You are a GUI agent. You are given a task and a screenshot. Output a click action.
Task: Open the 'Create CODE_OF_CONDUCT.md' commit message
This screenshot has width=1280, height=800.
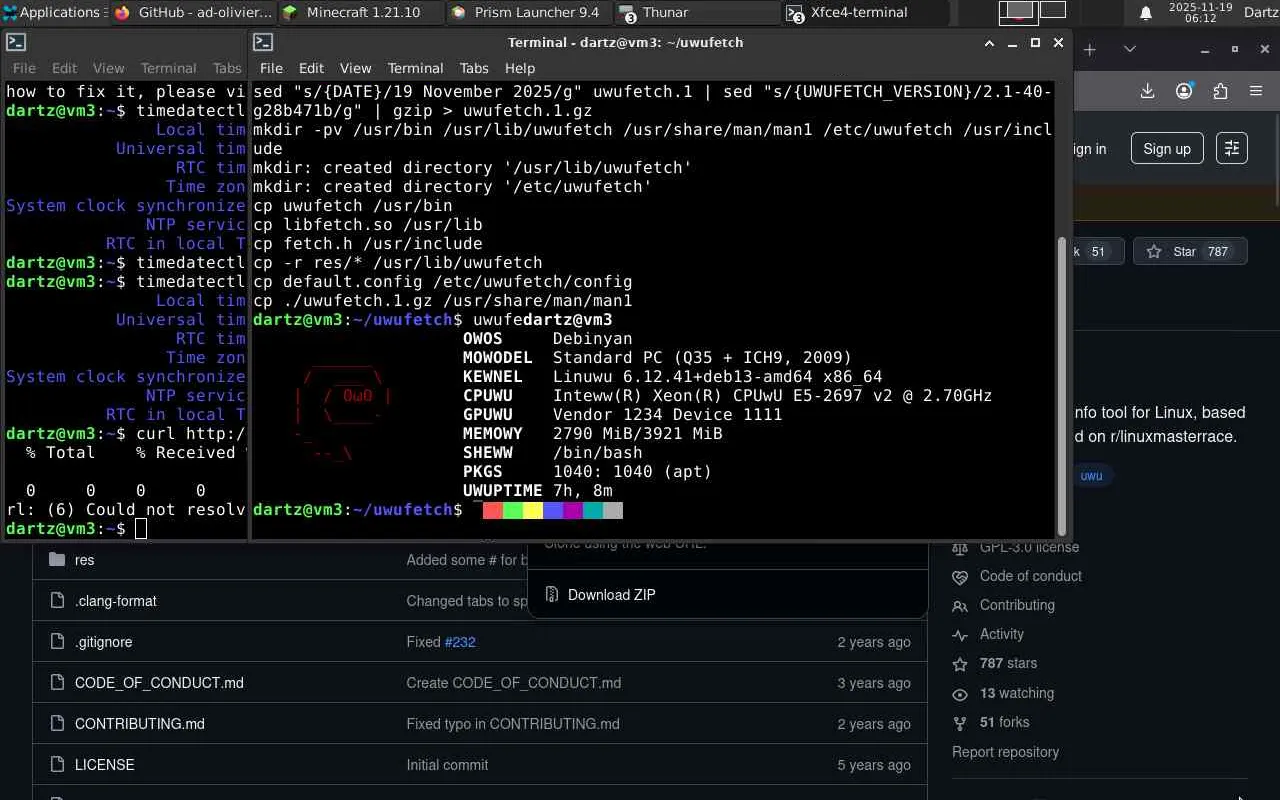514,683
